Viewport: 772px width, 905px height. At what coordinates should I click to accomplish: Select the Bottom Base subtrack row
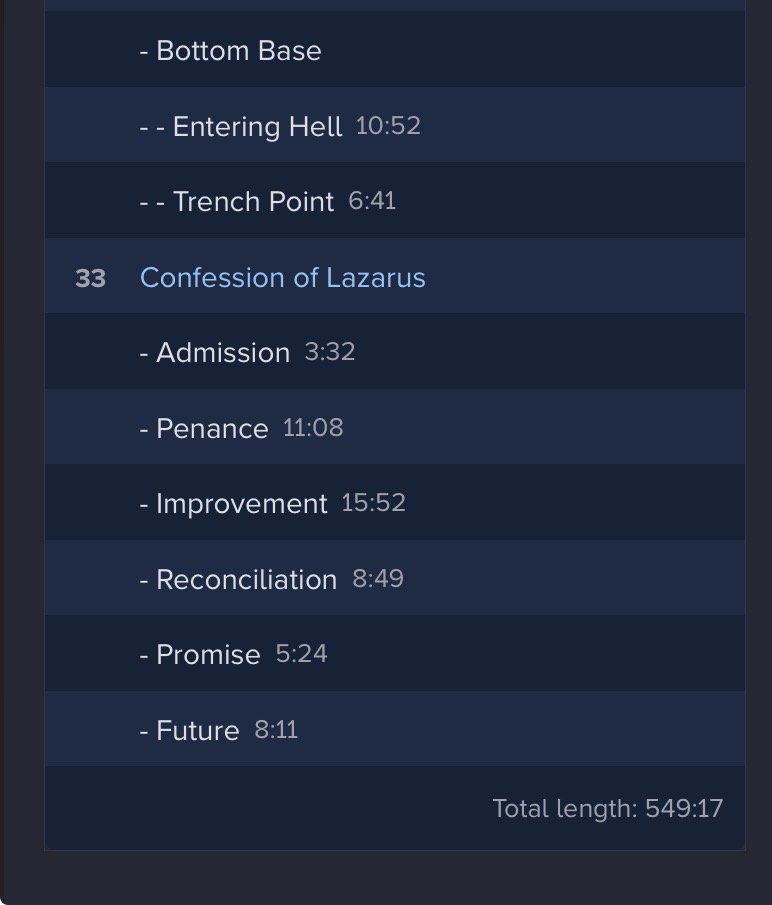[x=231, y=50]
